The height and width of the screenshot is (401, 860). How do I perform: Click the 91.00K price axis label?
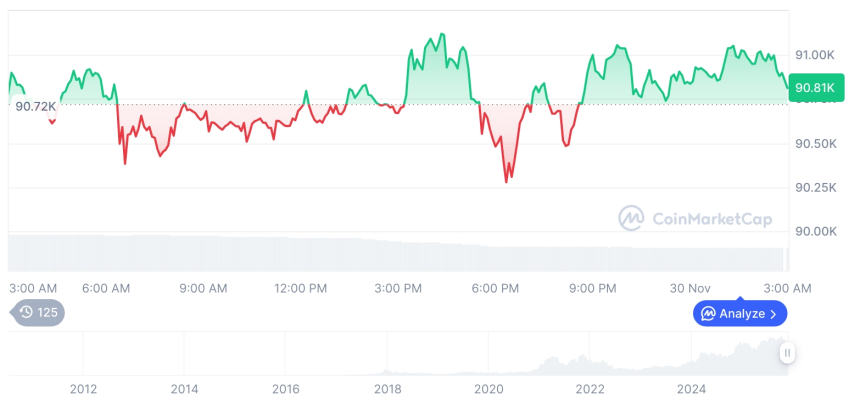[815, 55]
